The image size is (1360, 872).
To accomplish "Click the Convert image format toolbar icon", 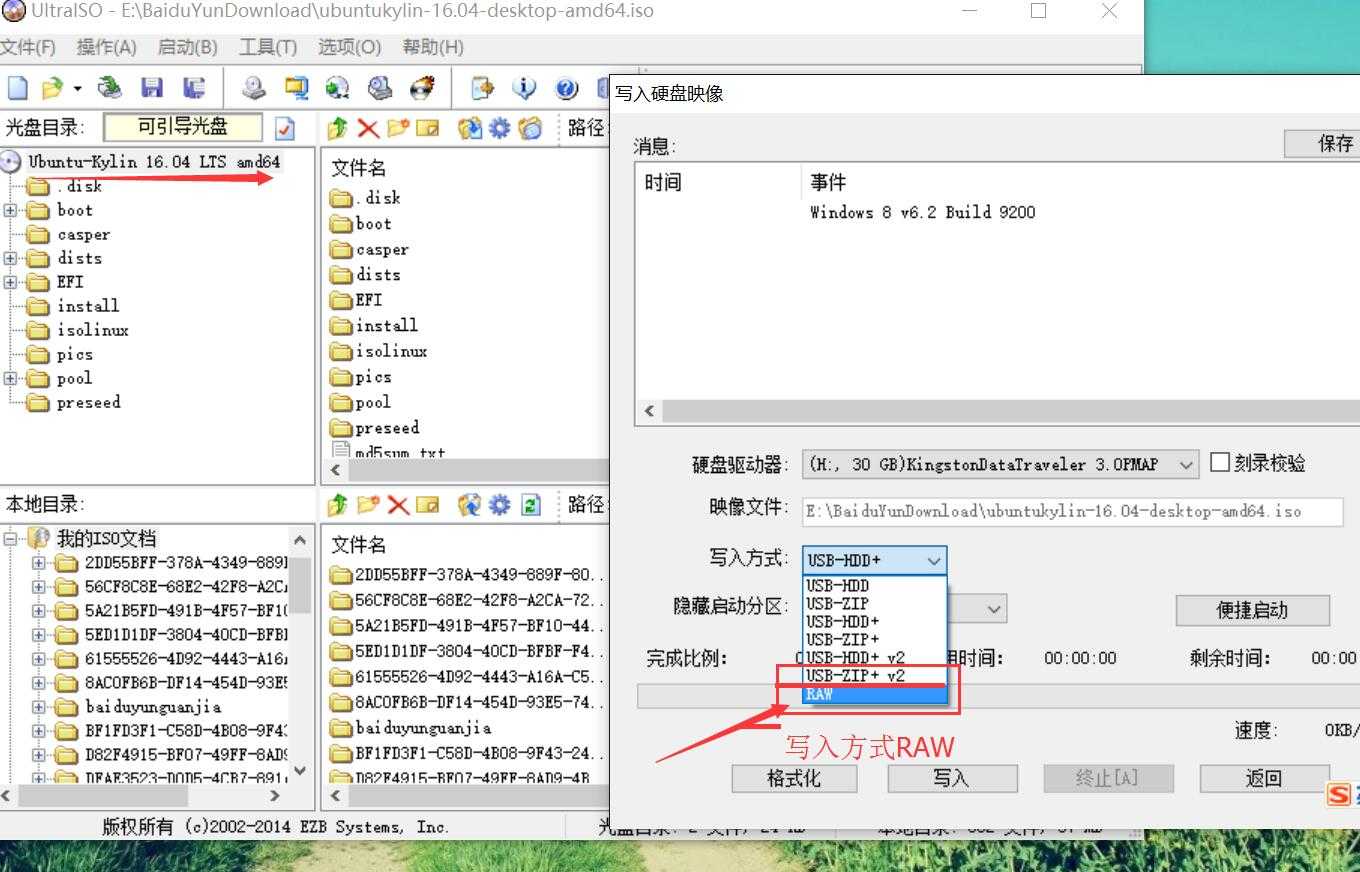I will click(x=296, y=88).
